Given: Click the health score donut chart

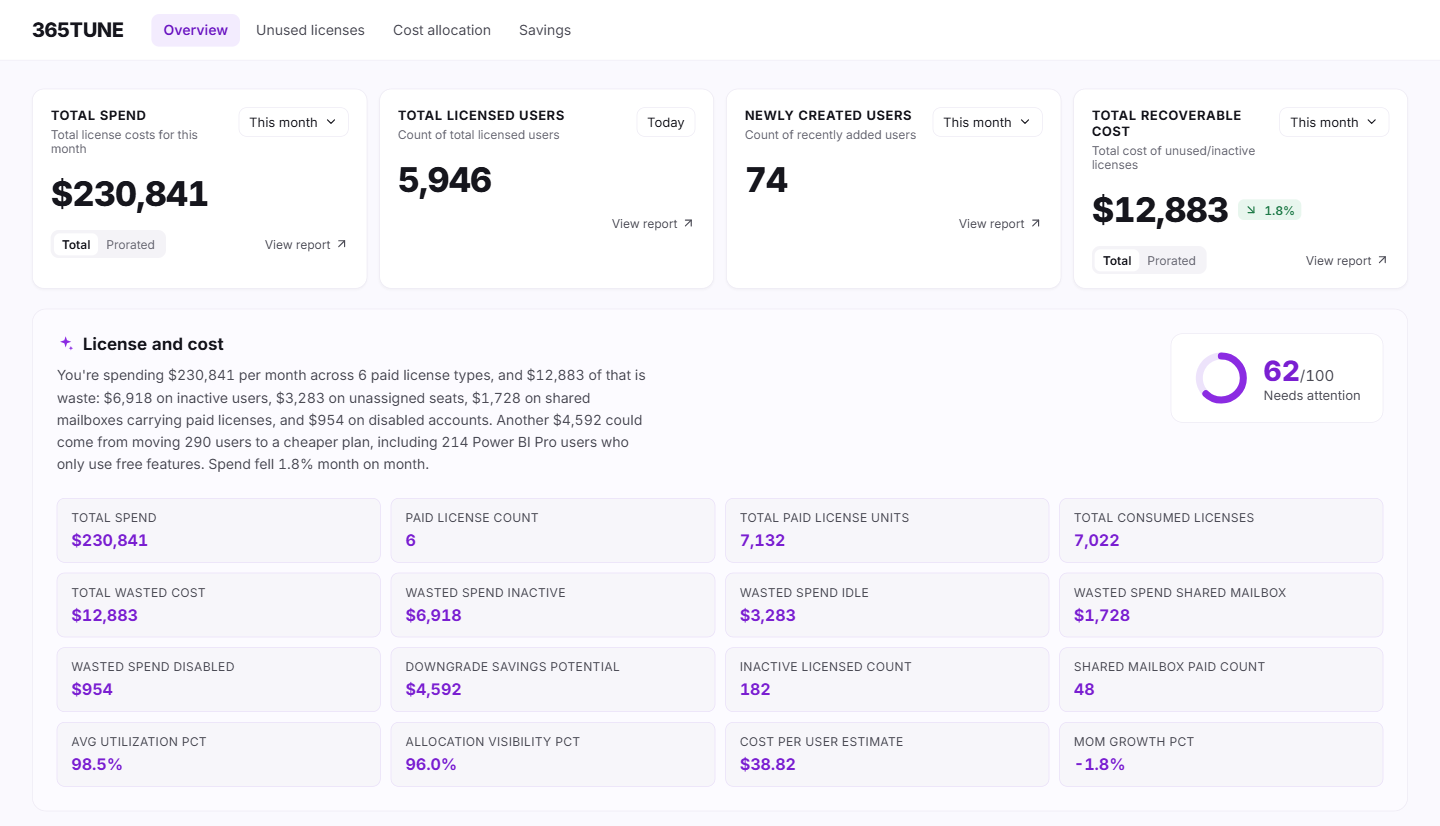Looking at the screenshot, I should [1221, 378].
